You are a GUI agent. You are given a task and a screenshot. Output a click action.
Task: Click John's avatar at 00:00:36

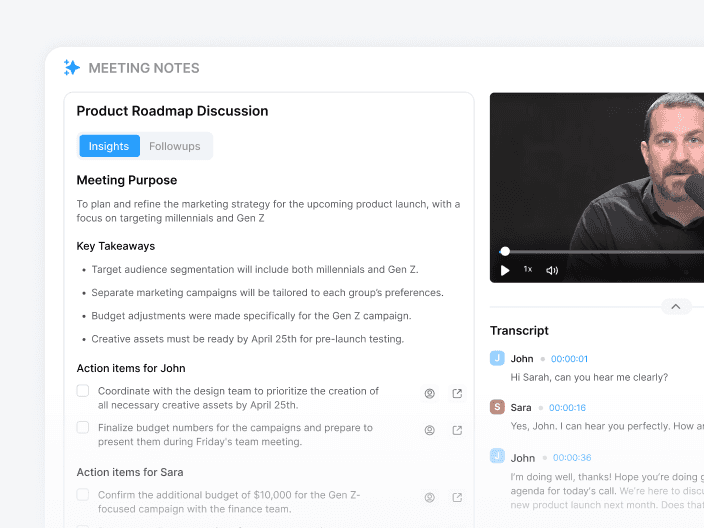[x=497, y=456]
